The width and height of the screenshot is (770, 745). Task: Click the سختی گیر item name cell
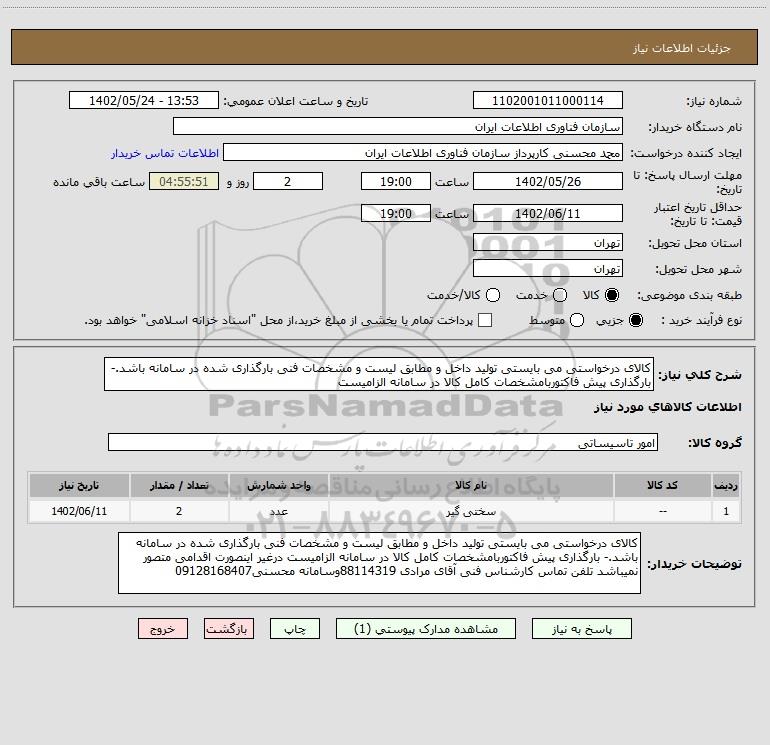471,511
